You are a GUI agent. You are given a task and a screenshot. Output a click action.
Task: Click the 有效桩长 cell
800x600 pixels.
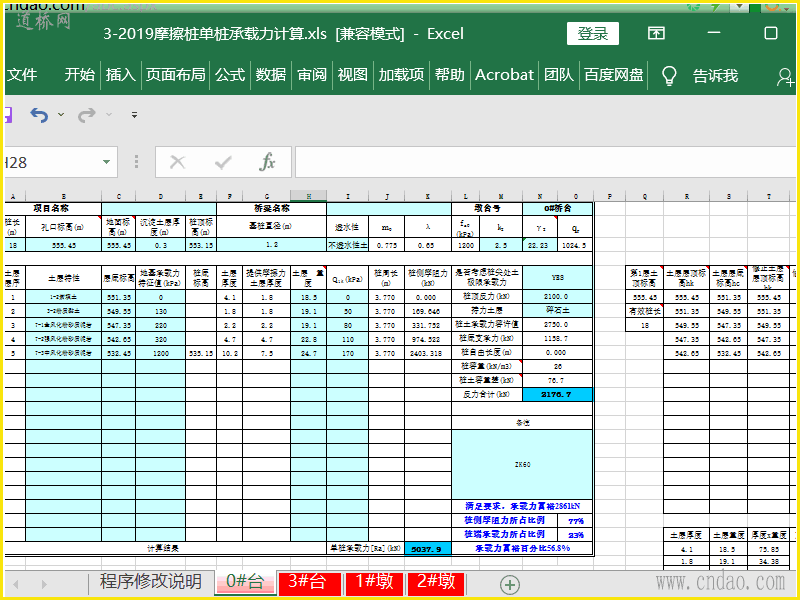point(645,310)
